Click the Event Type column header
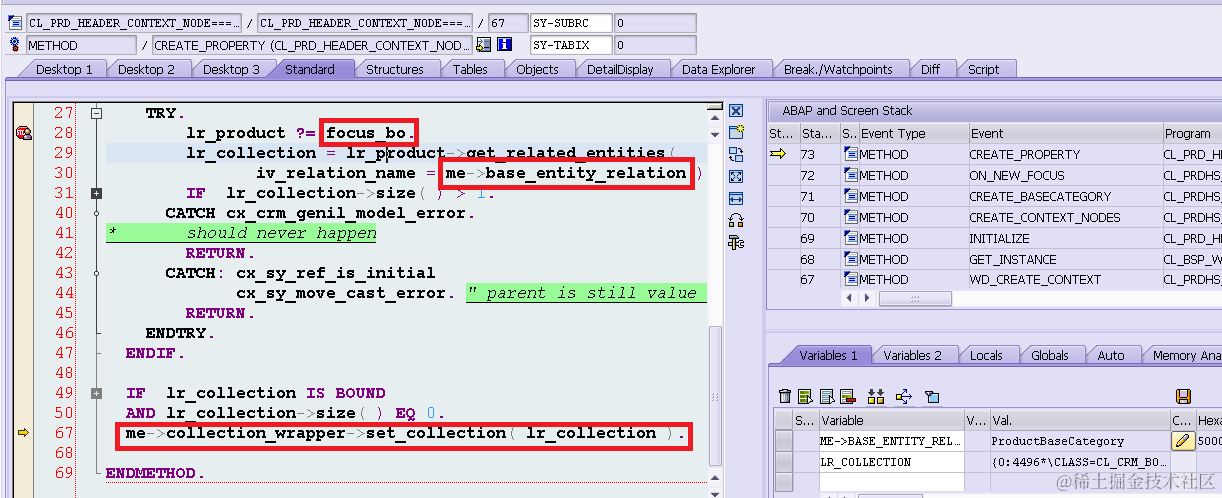The height and width of the screenshot is (498, 1222). 912,133
